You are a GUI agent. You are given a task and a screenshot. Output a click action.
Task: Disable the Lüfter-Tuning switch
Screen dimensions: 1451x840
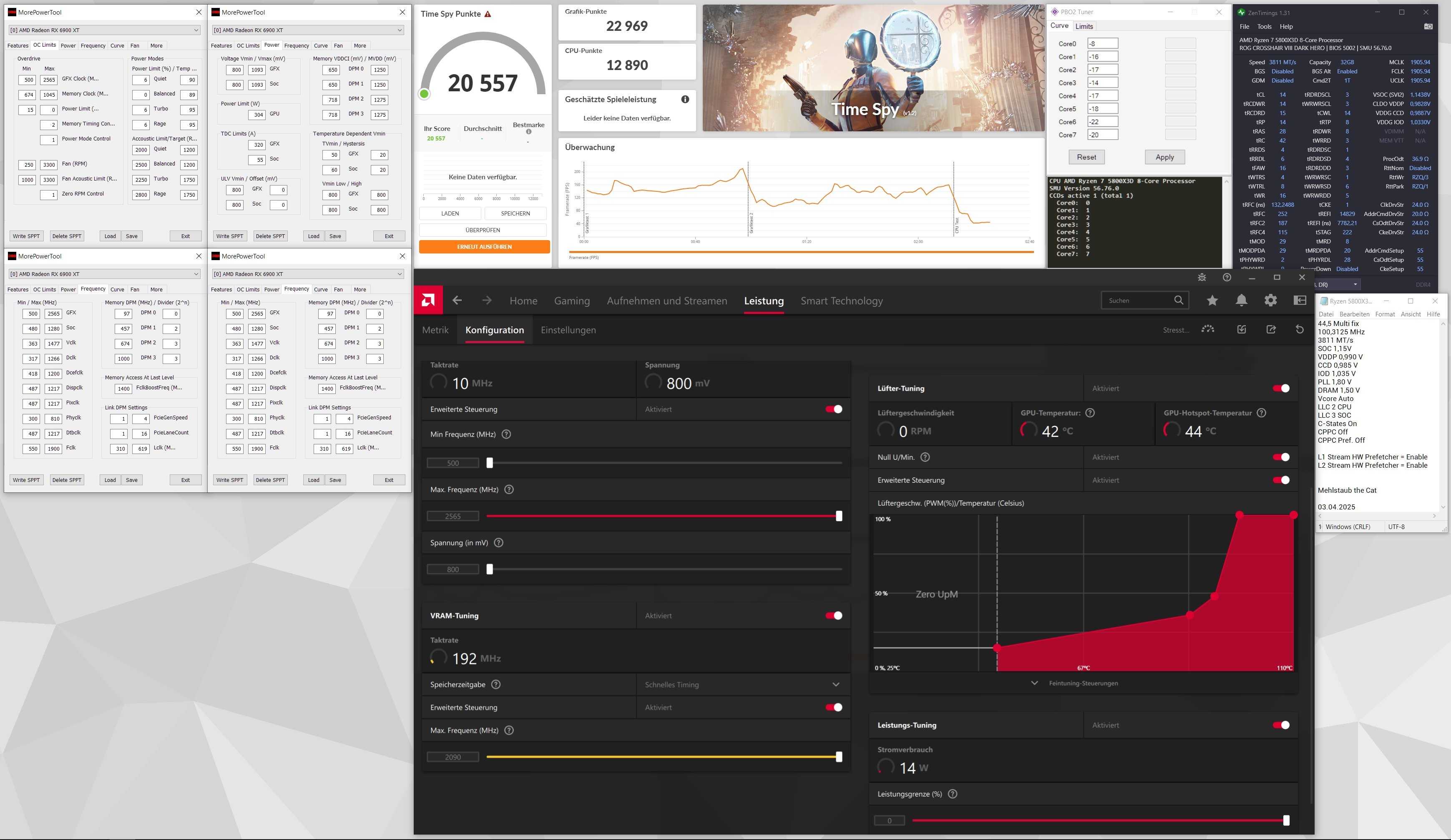point(1281,389)
